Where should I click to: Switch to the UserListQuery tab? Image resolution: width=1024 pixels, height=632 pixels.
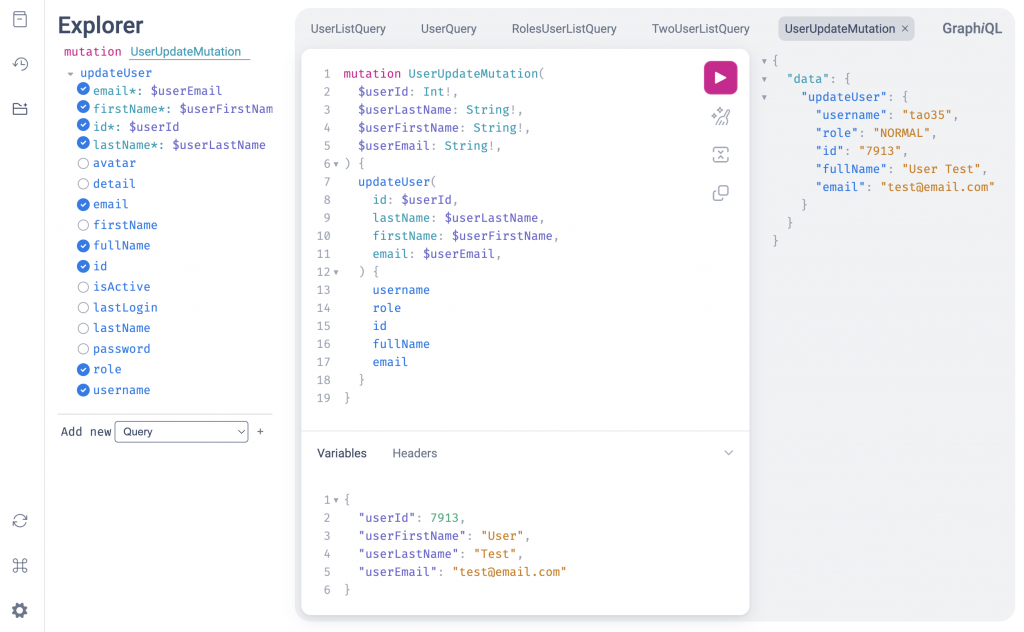[348, 29]
